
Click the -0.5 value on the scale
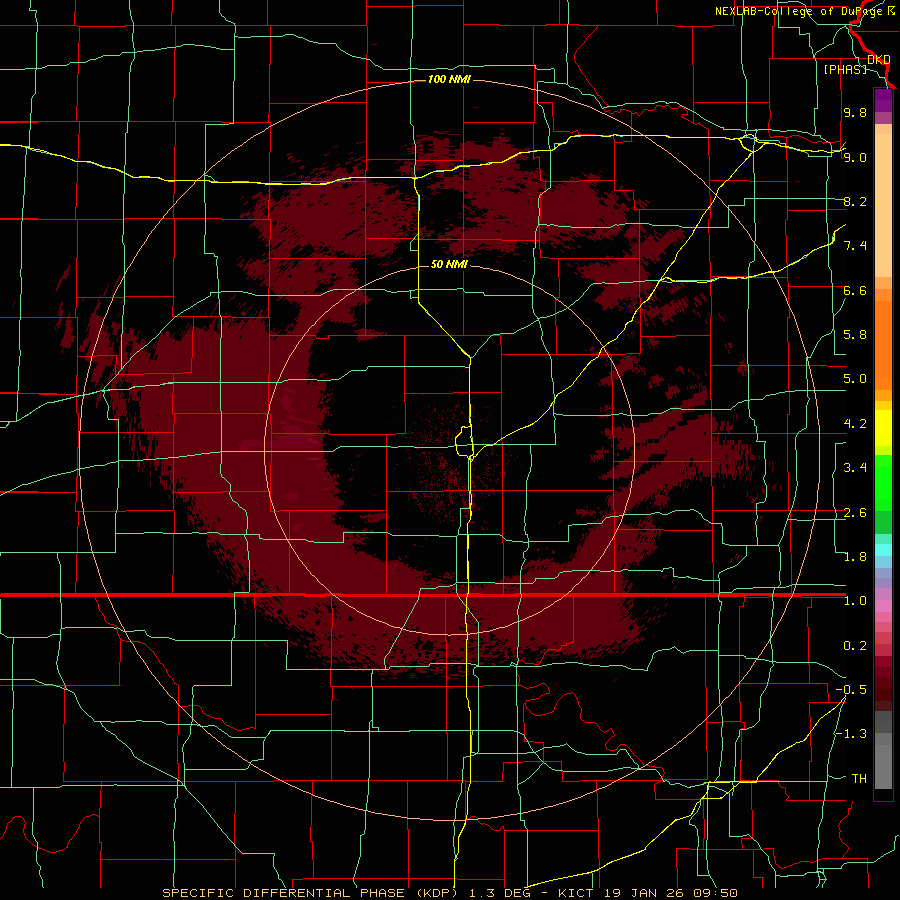pyautogui.click(x=851, y=690)
